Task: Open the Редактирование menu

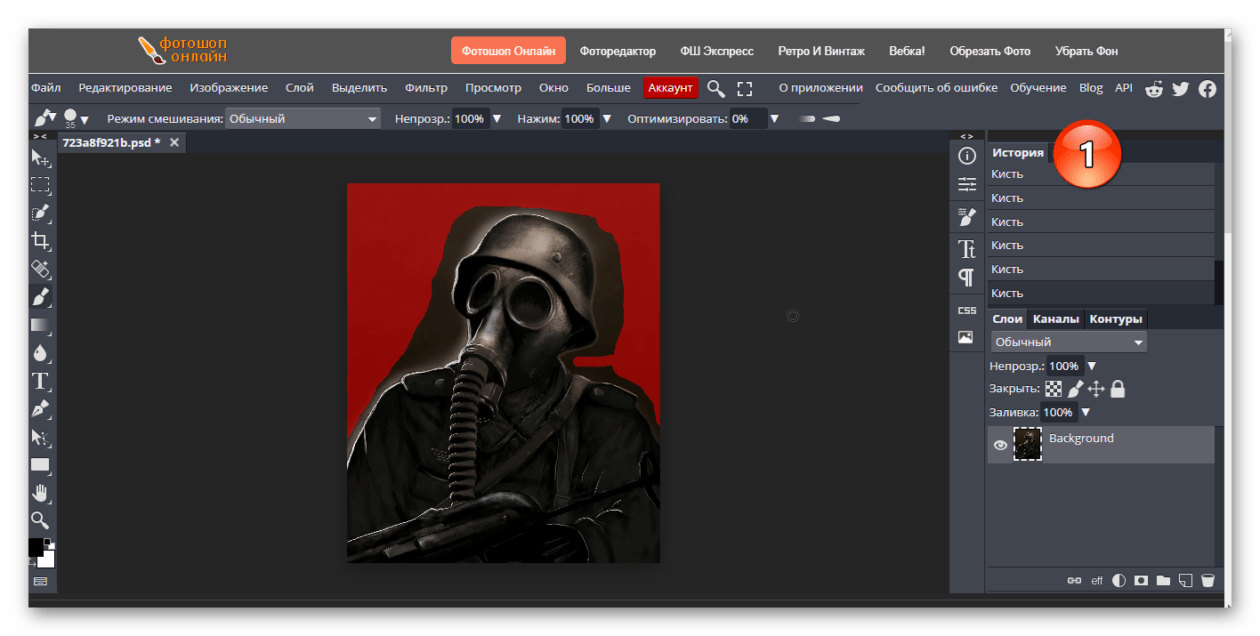Action: click(x=125, y=88)
